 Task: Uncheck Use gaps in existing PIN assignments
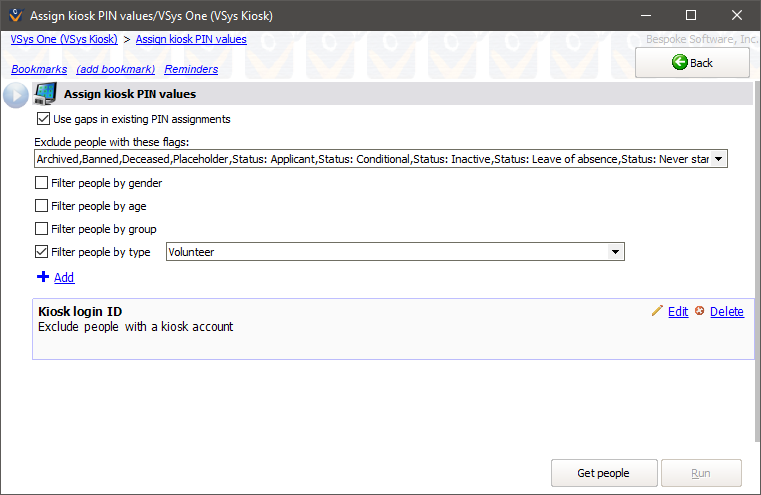pos(43,119)
